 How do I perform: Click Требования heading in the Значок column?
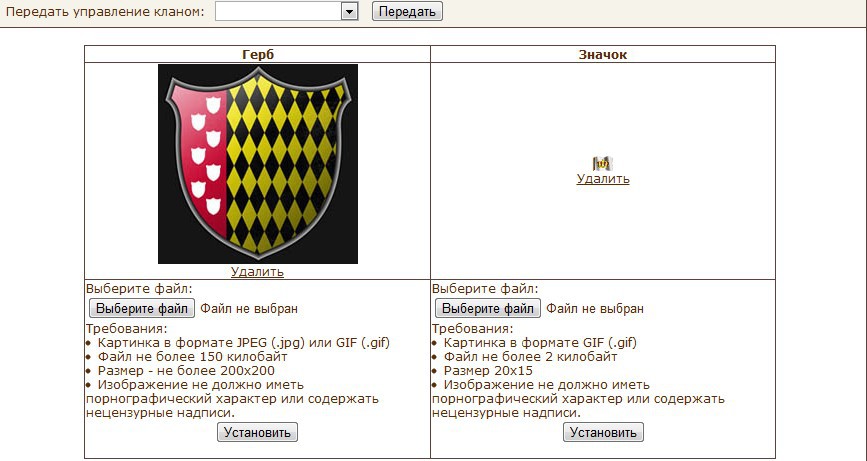click(473, 329)
